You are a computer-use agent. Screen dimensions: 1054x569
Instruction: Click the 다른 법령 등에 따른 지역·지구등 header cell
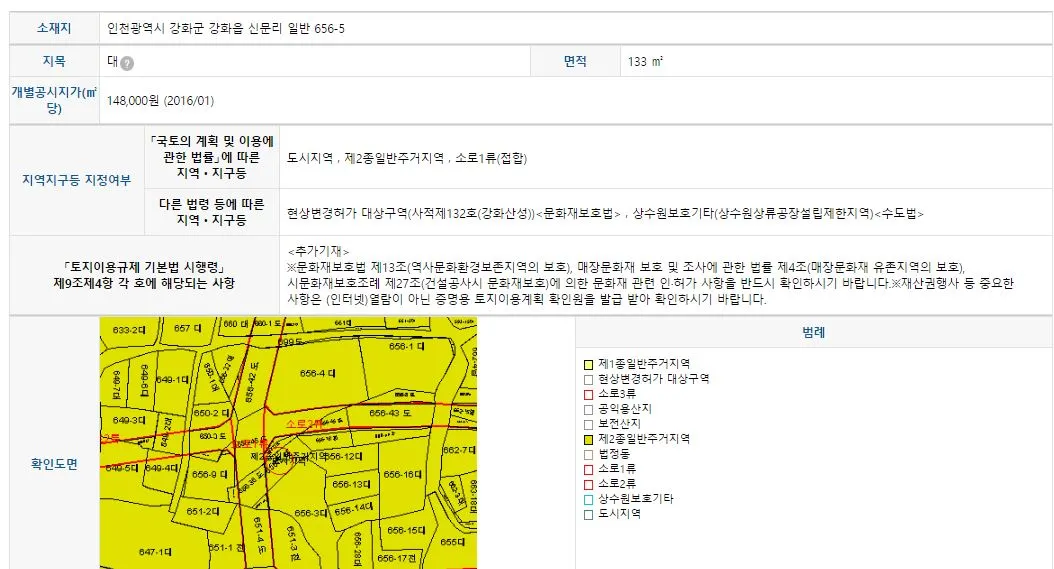click(212, 212)
